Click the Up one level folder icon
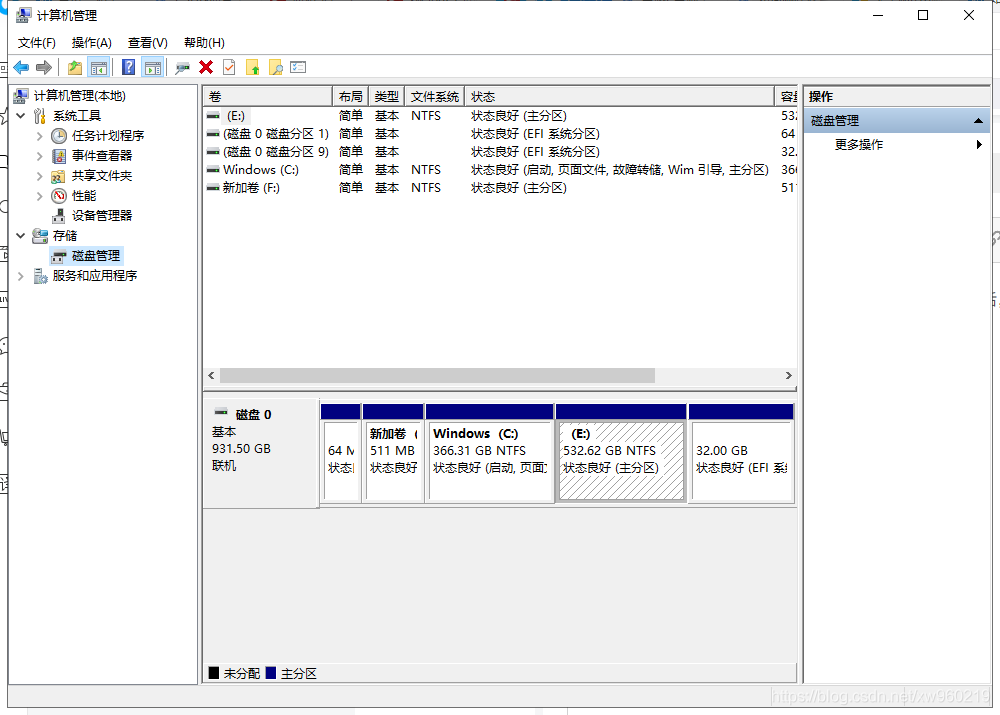Viewport: 1000px width, 715px height. pyautogui.click(x=75, y=67)
